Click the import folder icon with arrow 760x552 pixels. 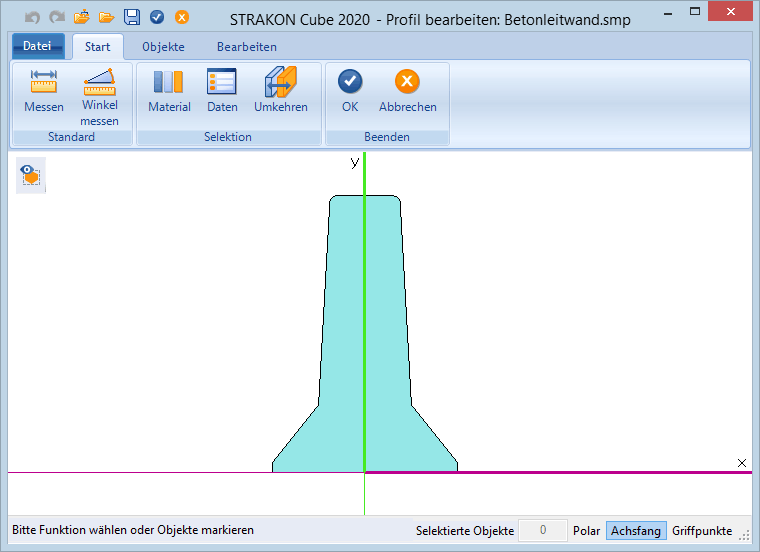point(82,17)
